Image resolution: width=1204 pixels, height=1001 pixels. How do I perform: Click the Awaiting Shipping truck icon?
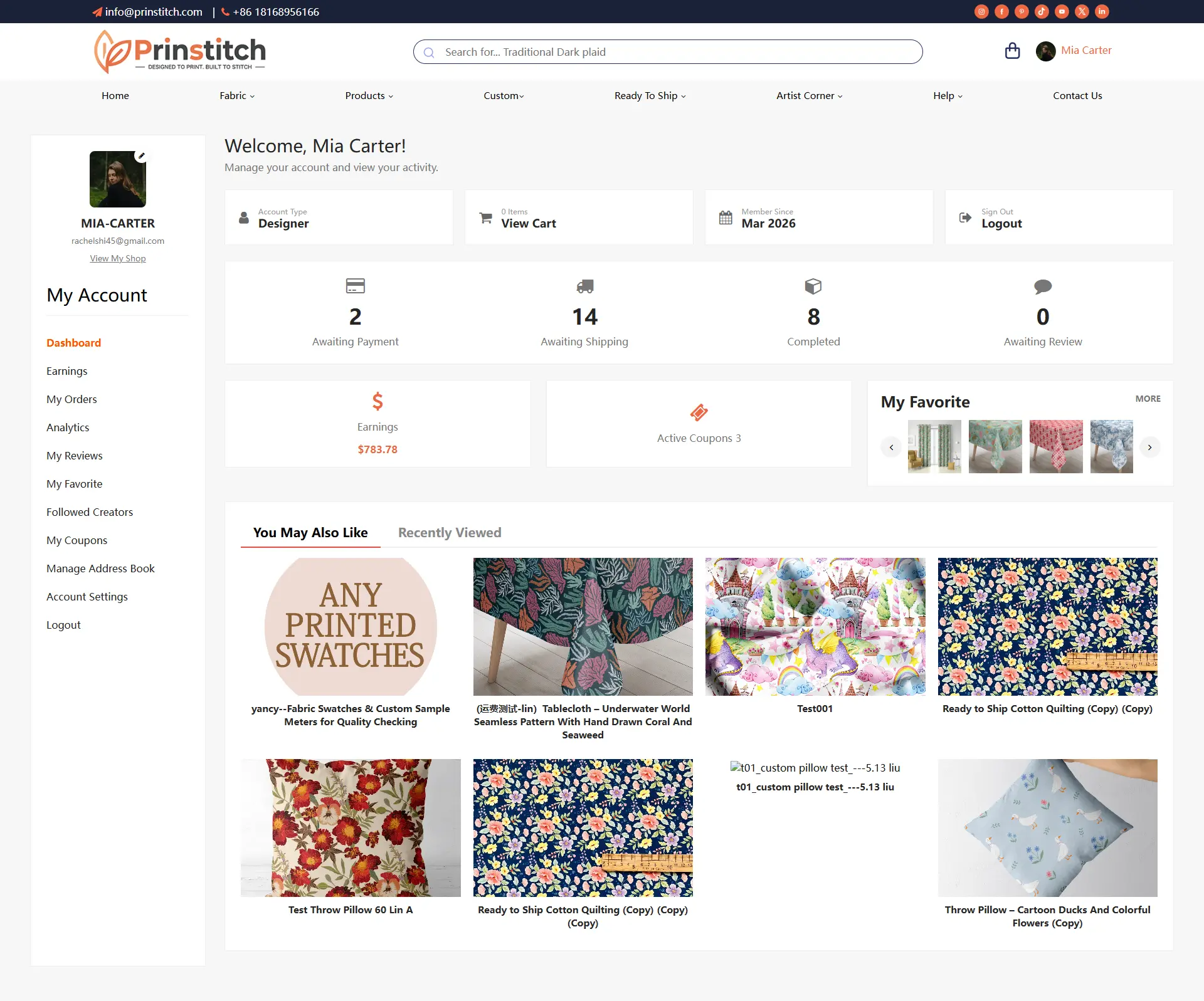[584, 286]
